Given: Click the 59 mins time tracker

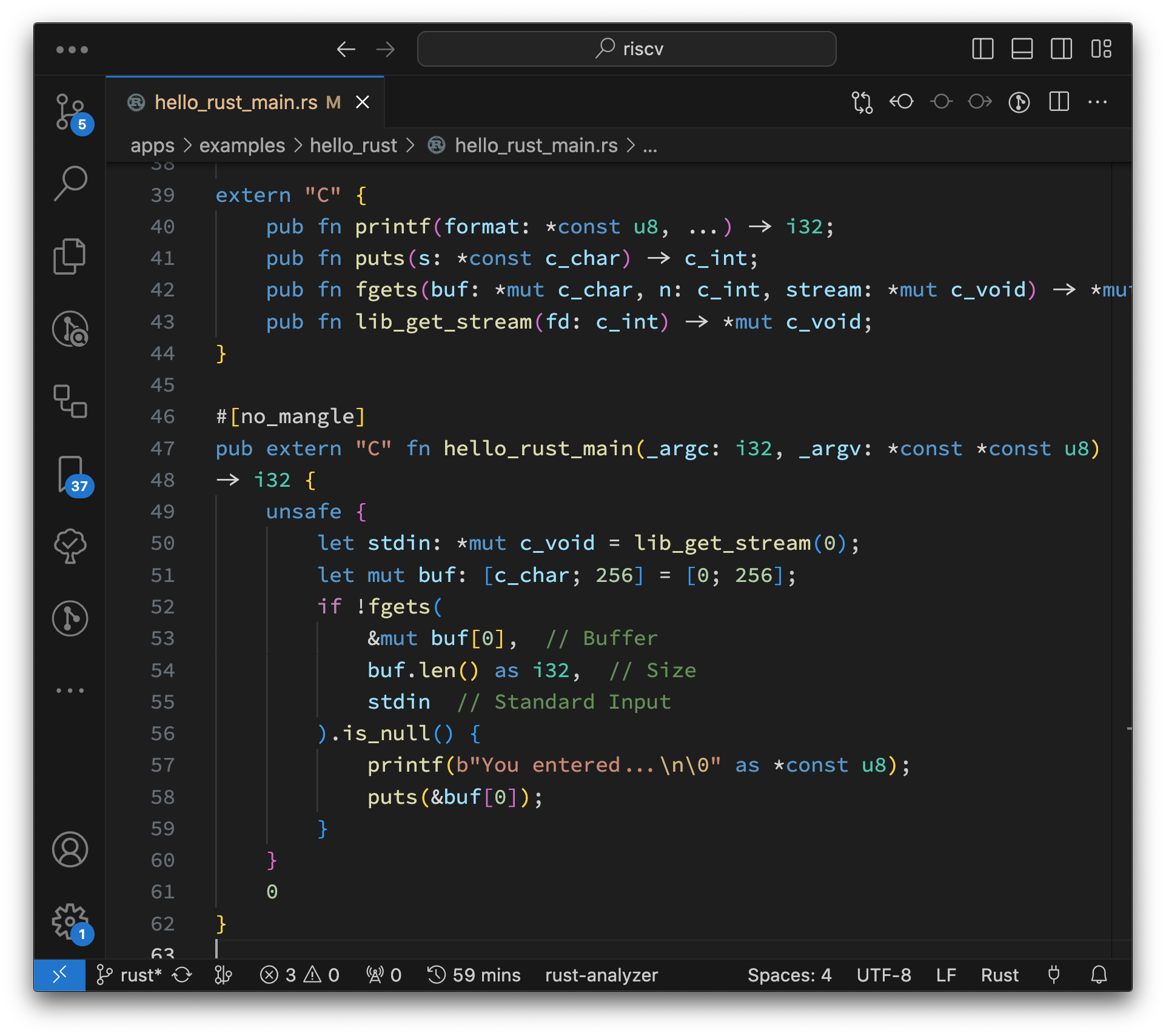Looking at the screenshot, I should (x=474, y=975).
